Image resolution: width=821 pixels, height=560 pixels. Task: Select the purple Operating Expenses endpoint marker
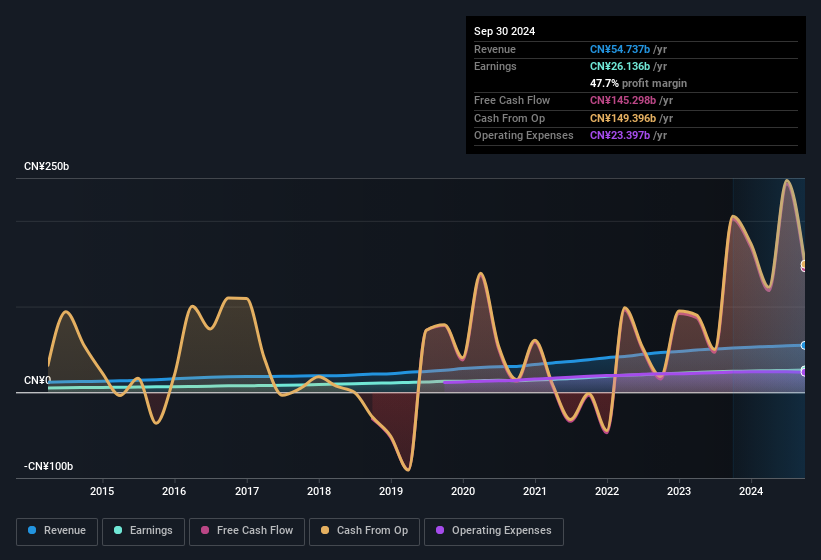(x=804, y=373)
